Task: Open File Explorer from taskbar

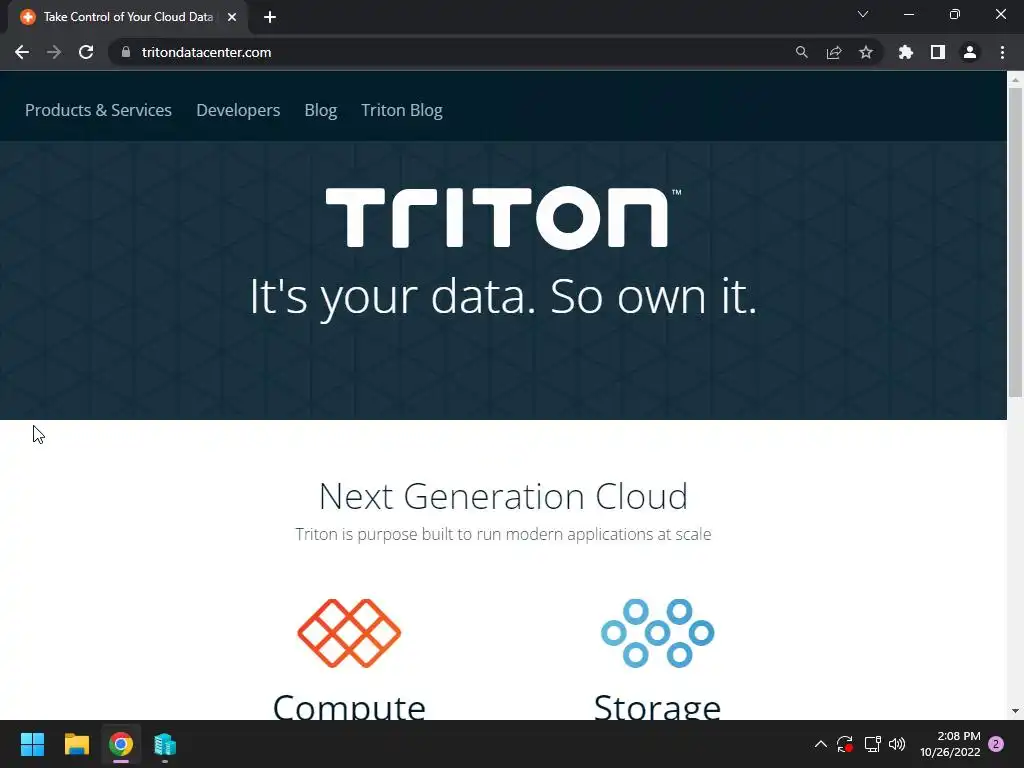Action: (x=76, y=744)
